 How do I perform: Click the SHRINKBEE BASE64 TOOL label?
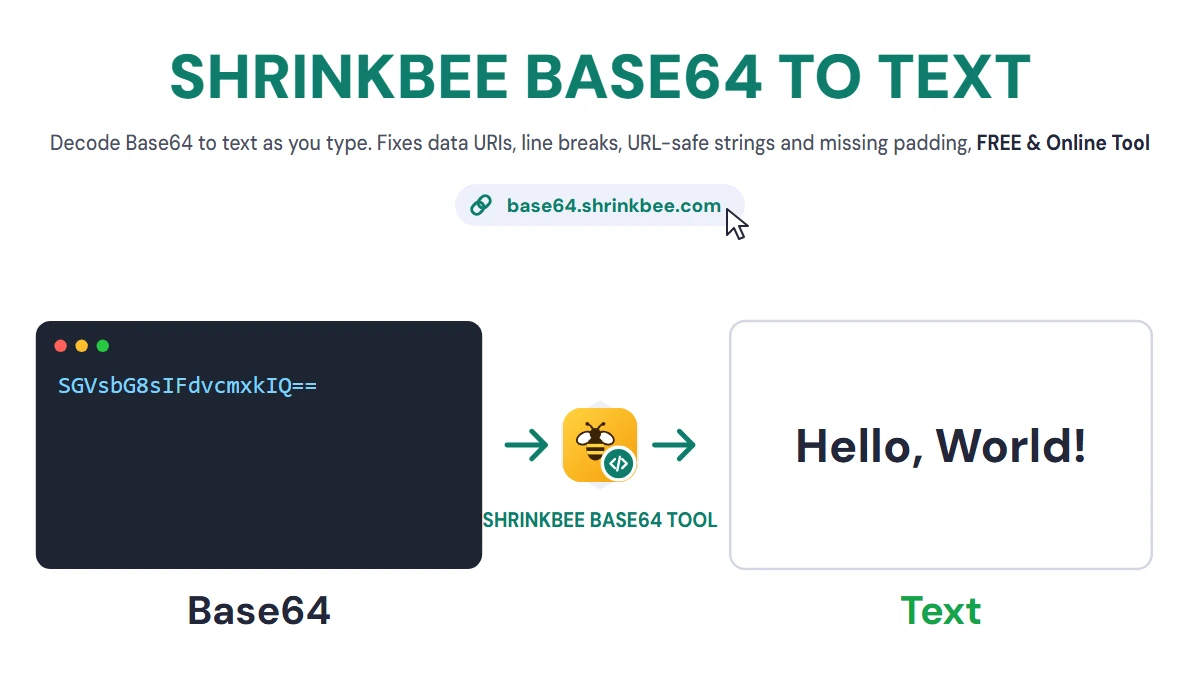tap(599, 520)
